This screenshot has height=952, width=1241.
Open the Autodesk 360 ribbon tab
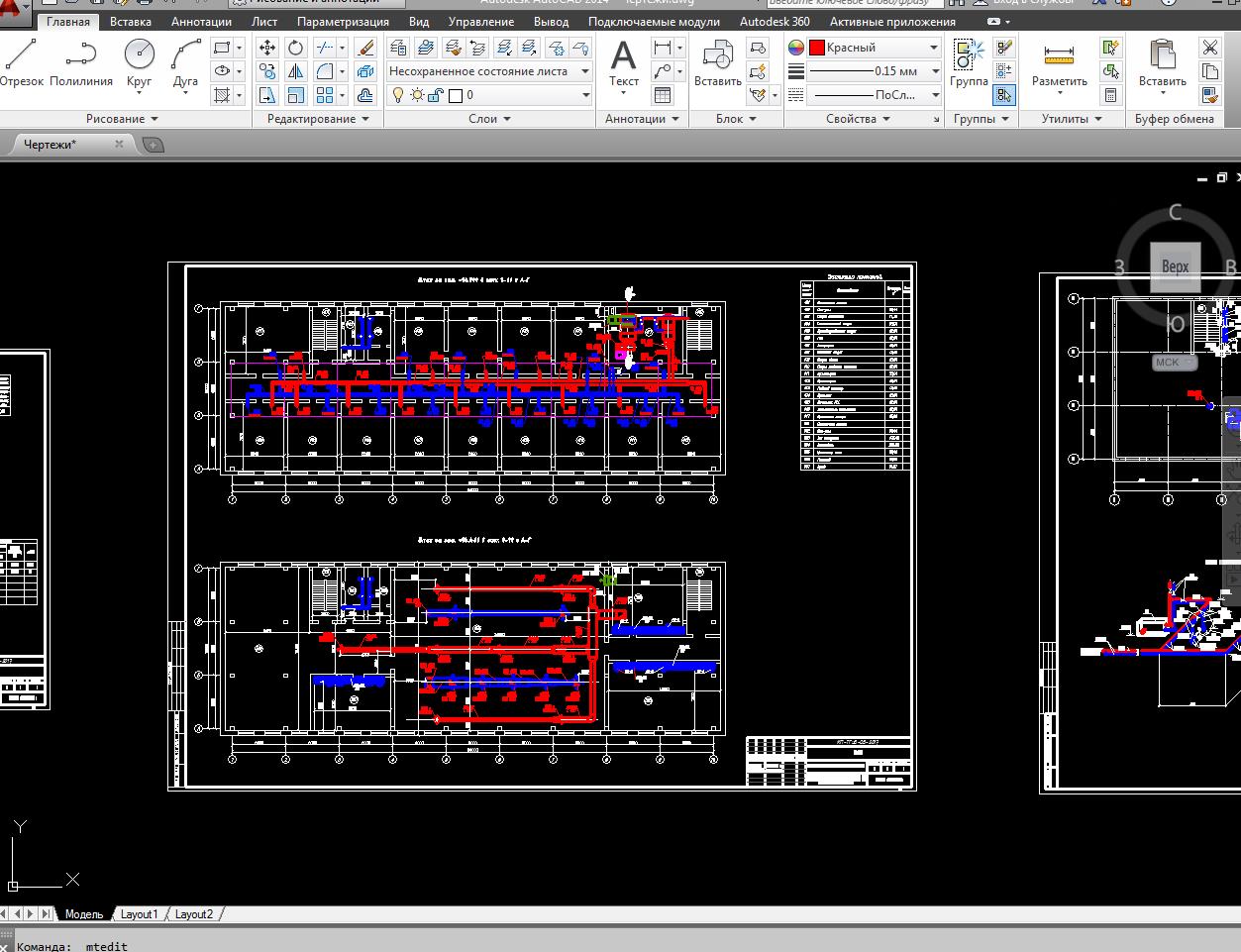click(775, 21)
